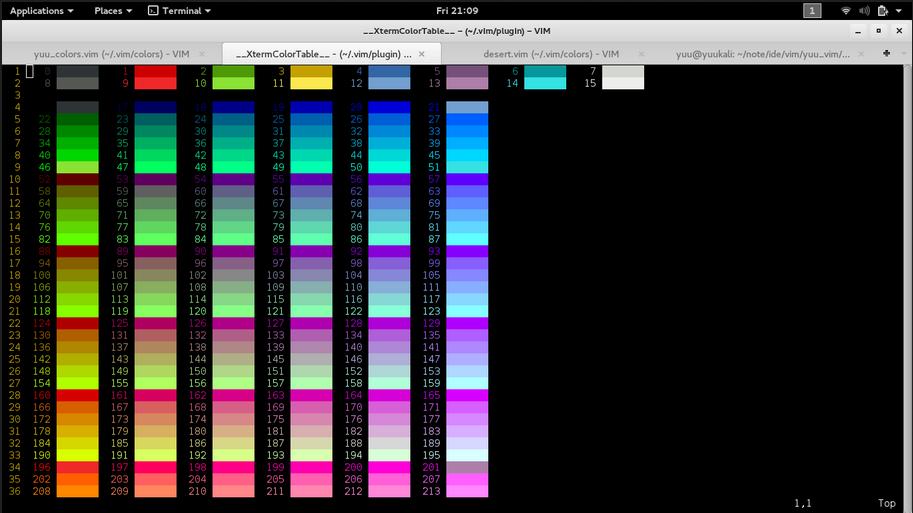Click the battery status icon
Viewport: 913px width, 513px height.
(882, 10)
